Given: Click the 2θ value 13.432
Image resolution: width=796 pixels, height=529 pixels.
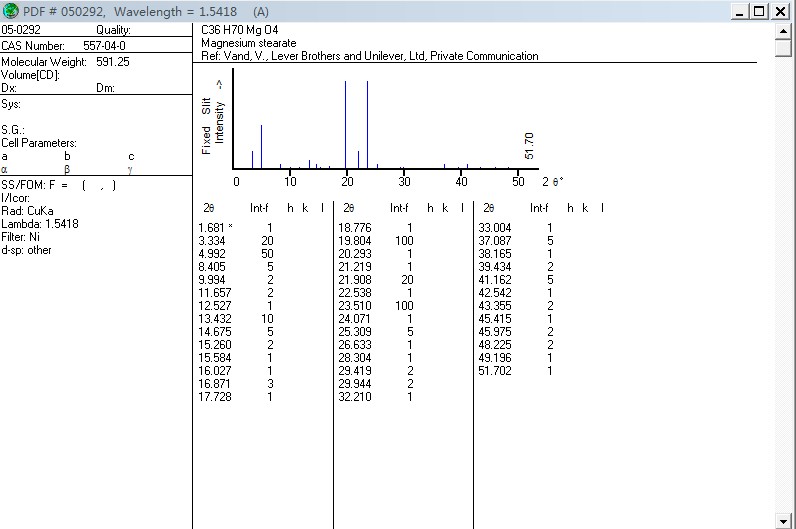Looking at the screenshot, I should pyautogui.click(x=215, y=319).
